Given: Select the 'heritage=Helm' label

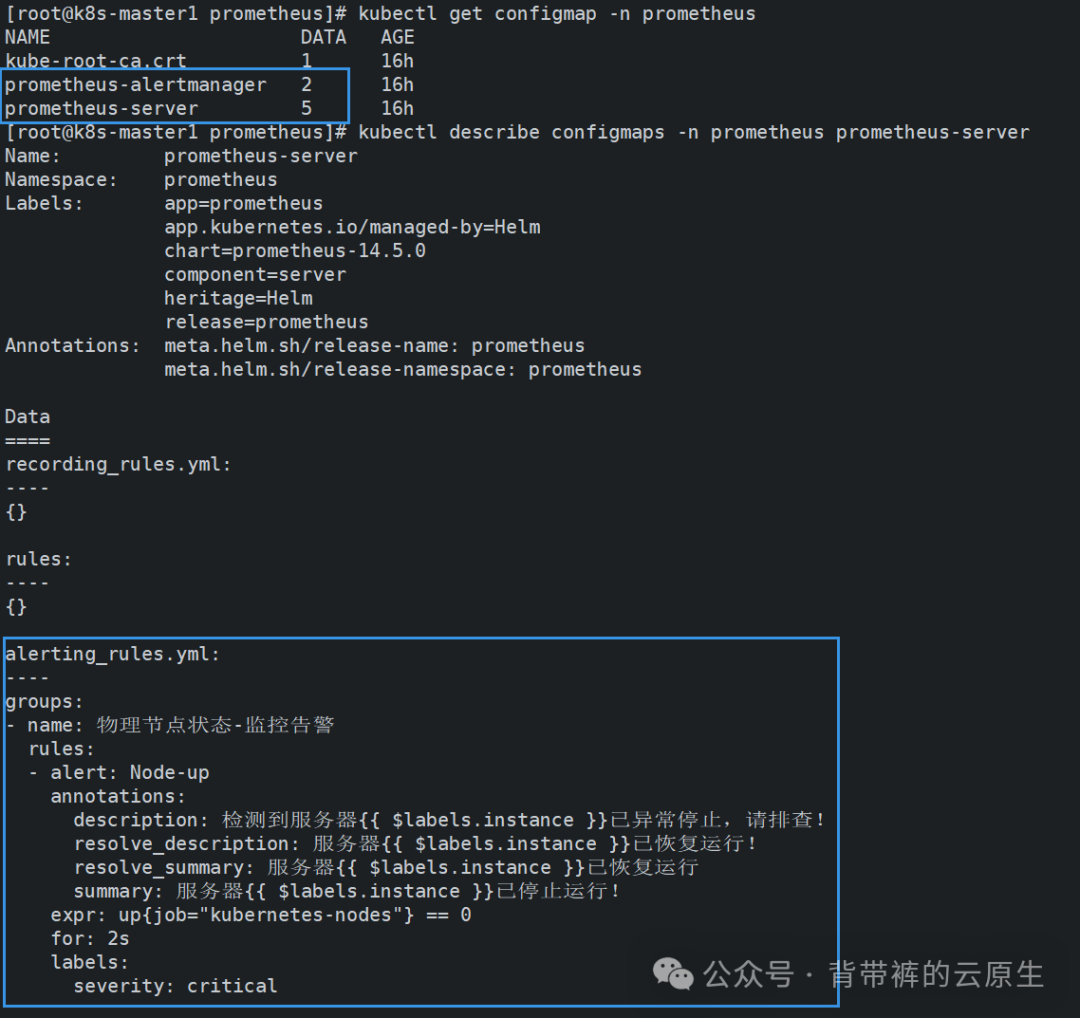Looking at the screenshot, I should (238, 298).
